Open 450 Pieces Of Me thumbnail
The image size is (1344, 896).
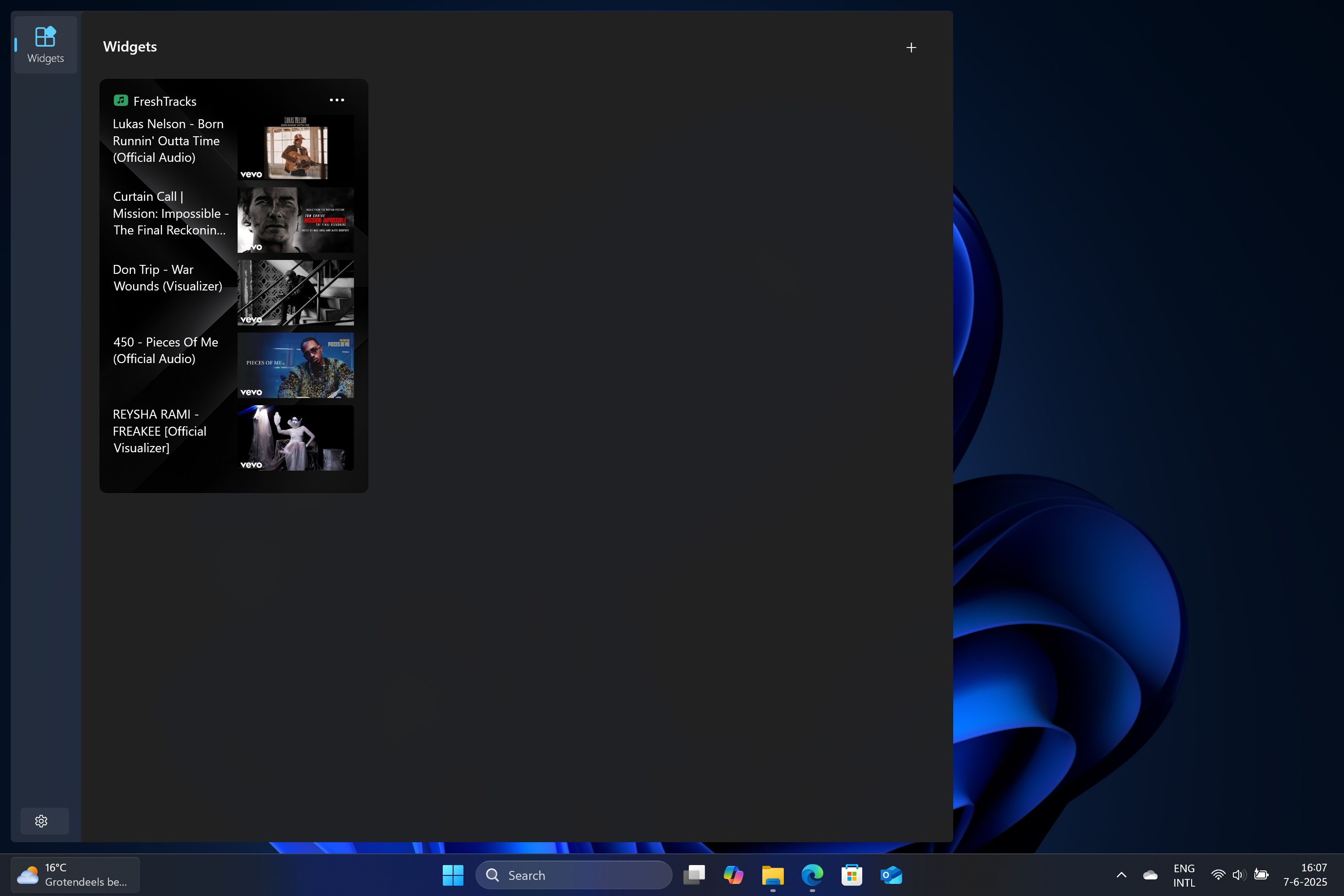tap(295, 365)
